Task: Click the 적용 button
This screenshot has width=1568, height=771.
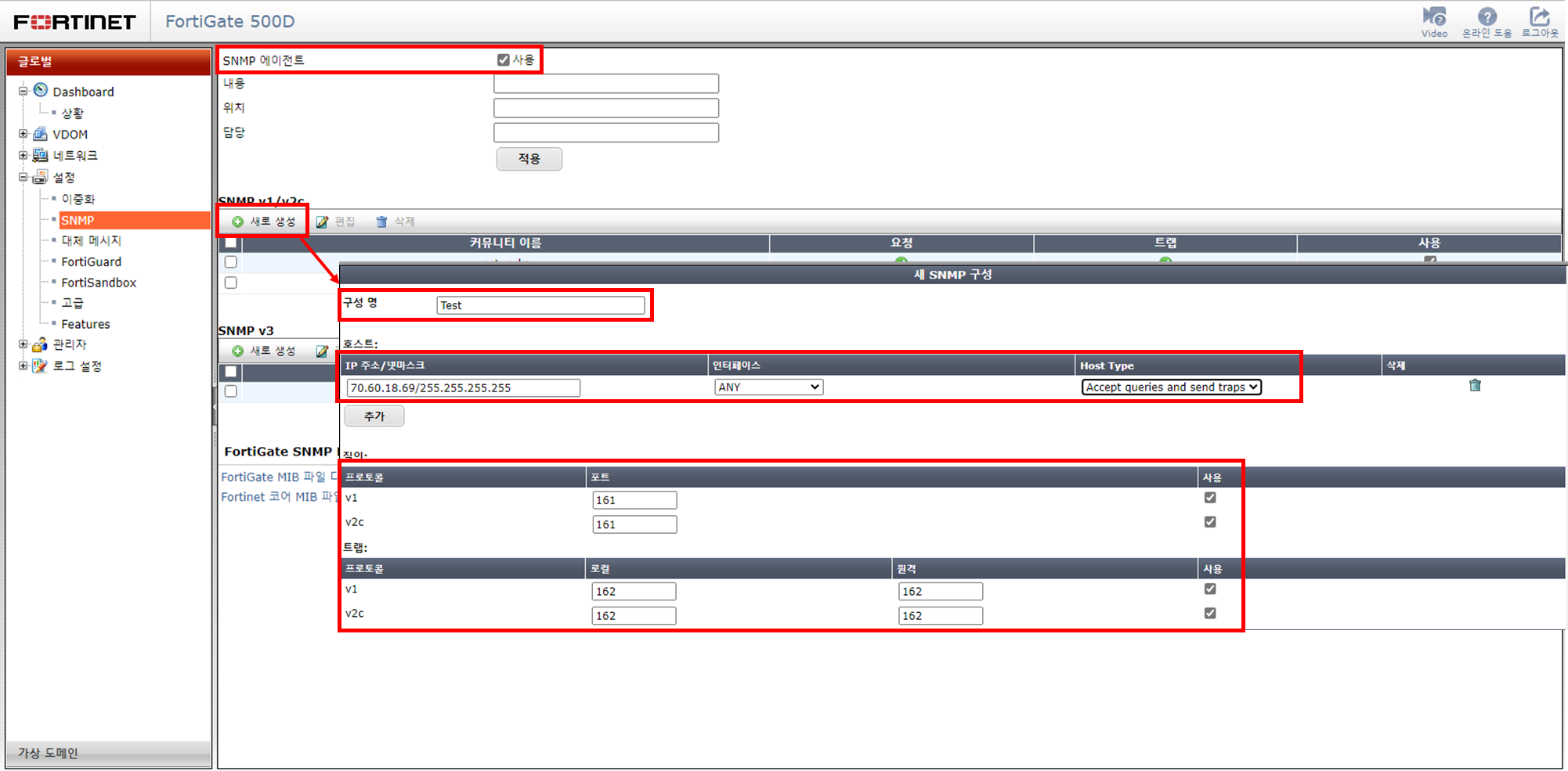Action: (x=529, y=159)
